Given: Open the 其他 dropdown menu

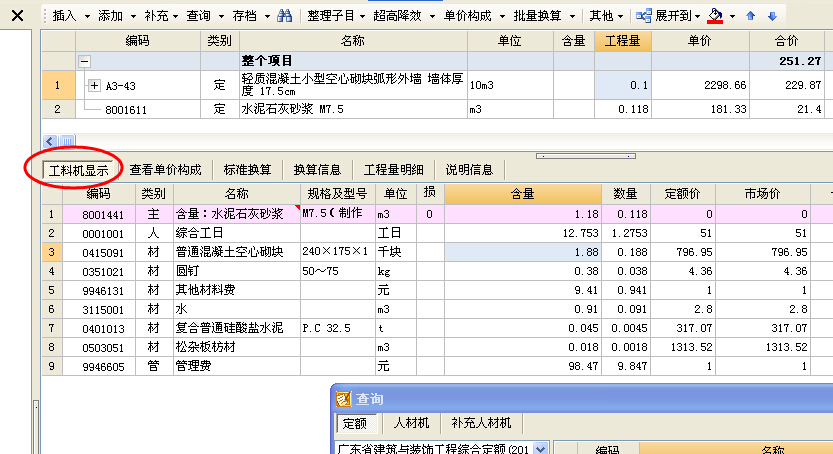Looking at the screenshot, I should 606,16.
